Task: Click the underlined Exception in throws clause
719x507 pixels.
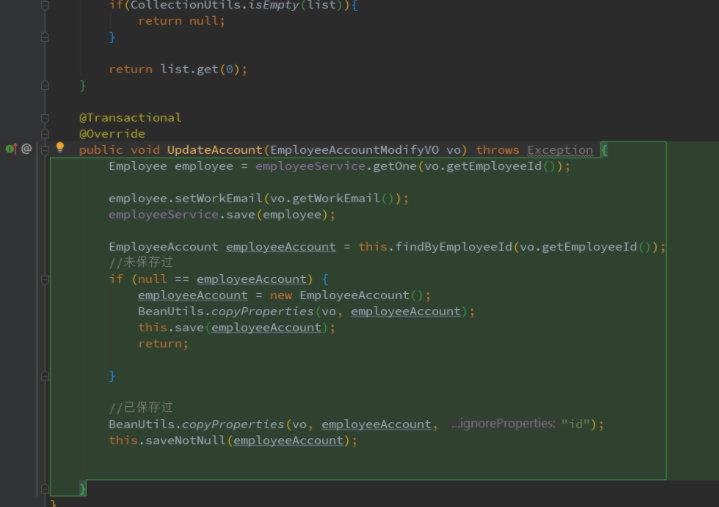Action: [560, 150]
